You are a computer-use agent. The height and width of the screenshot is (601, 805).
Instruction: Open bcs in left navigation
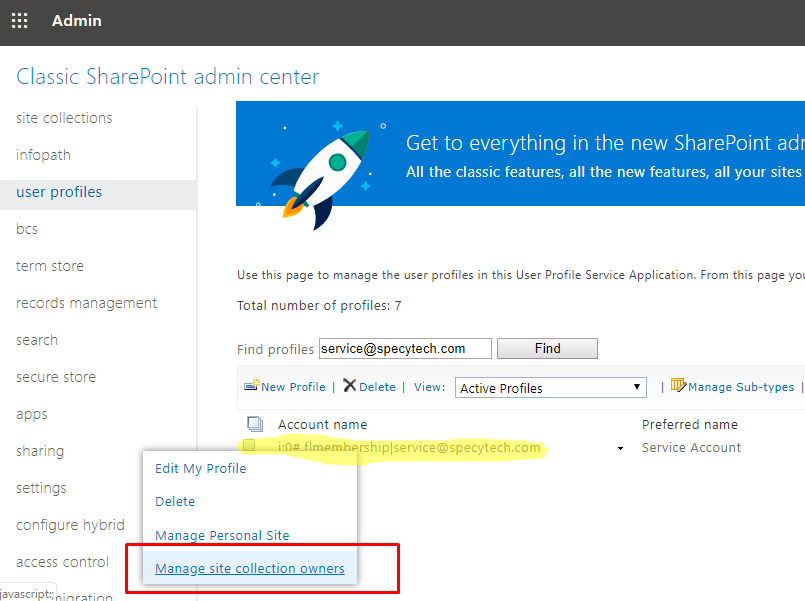[x=27, y=229]
